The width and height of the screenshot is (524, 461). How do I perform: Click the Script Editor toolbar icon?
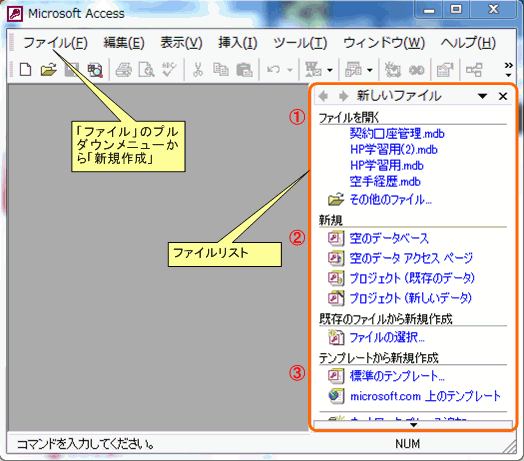[x=417, y=70]
